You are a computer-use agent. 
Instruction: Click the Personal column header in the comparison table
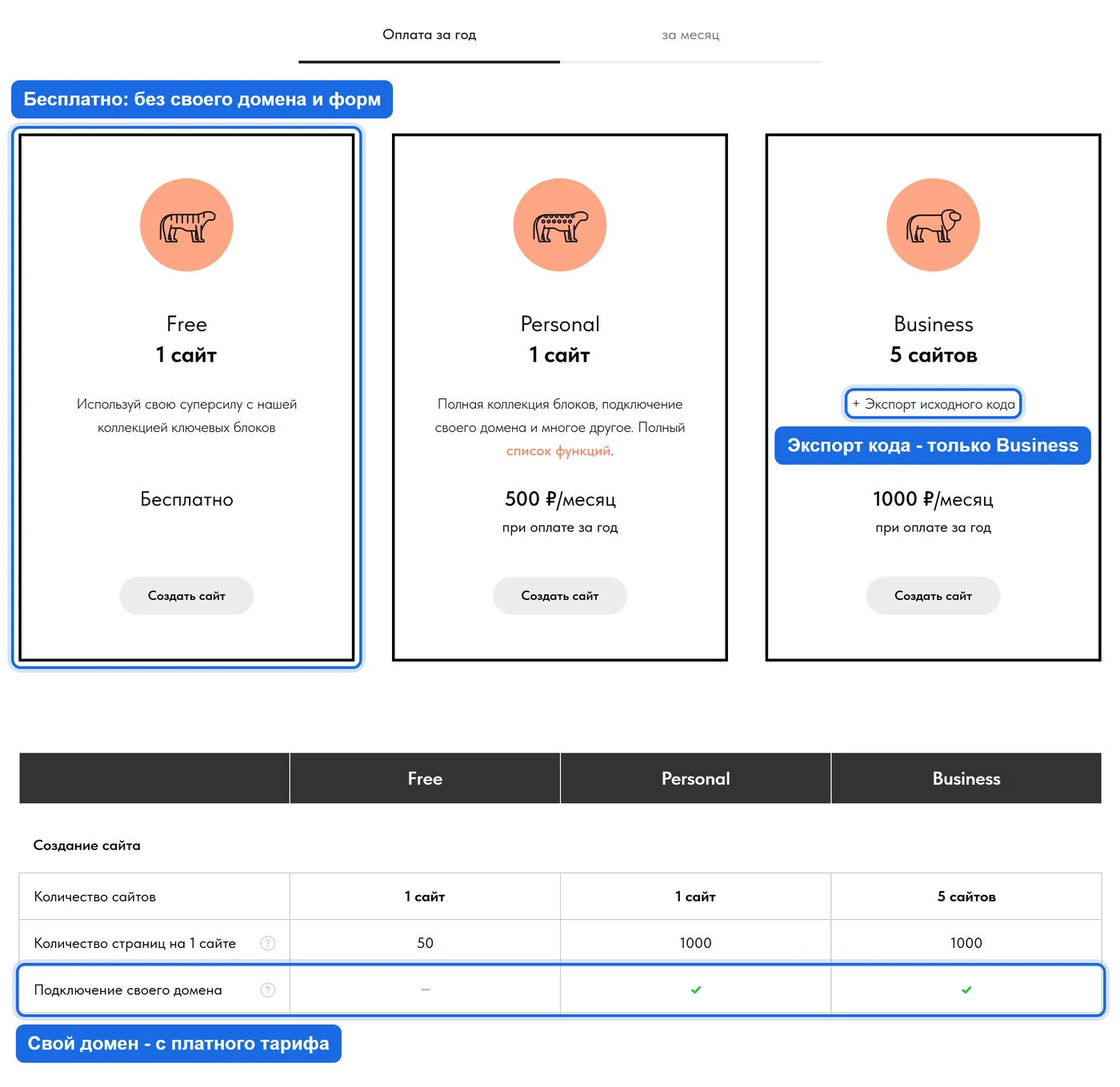pos(696,778)
